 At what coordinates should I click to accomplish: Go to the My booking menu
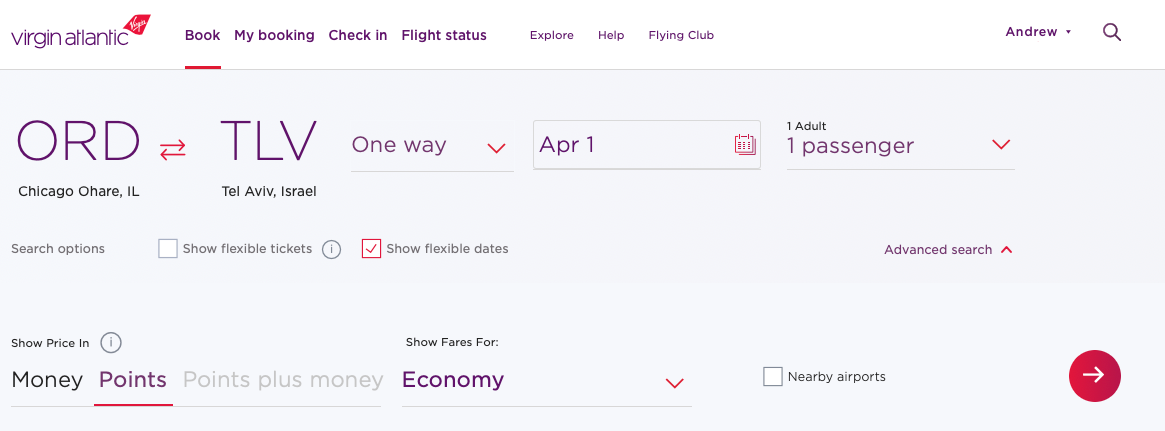pos(274,35)
